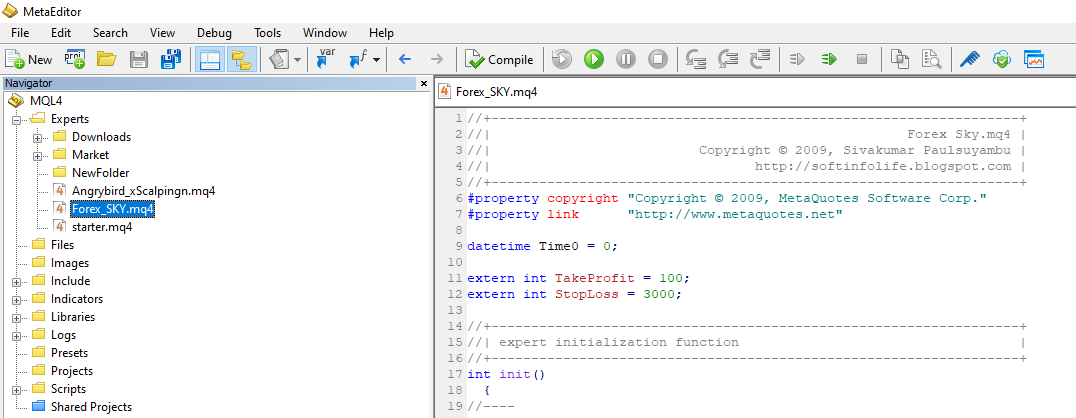Save the current file with the floppy icon
Image resolution: width=1076 pixels, height=418 pixels.
pyautogui.click(x=139, y=60)
